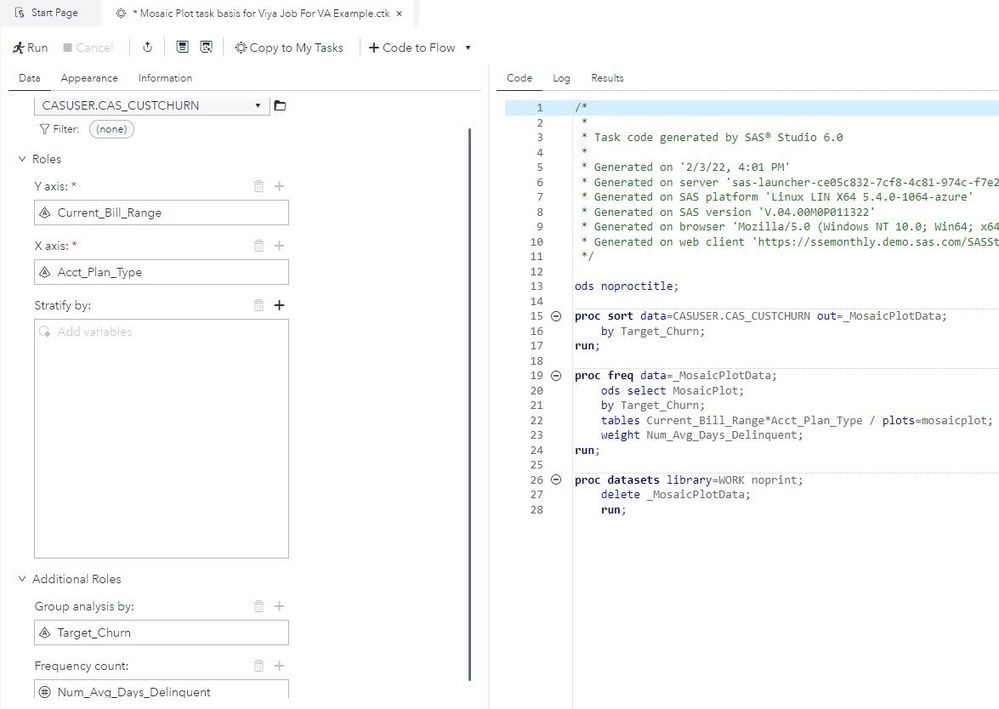Add a variable to Stratify by
Image resolution: width=999 pixels, height=709 pixels.
tap(279, 306)
